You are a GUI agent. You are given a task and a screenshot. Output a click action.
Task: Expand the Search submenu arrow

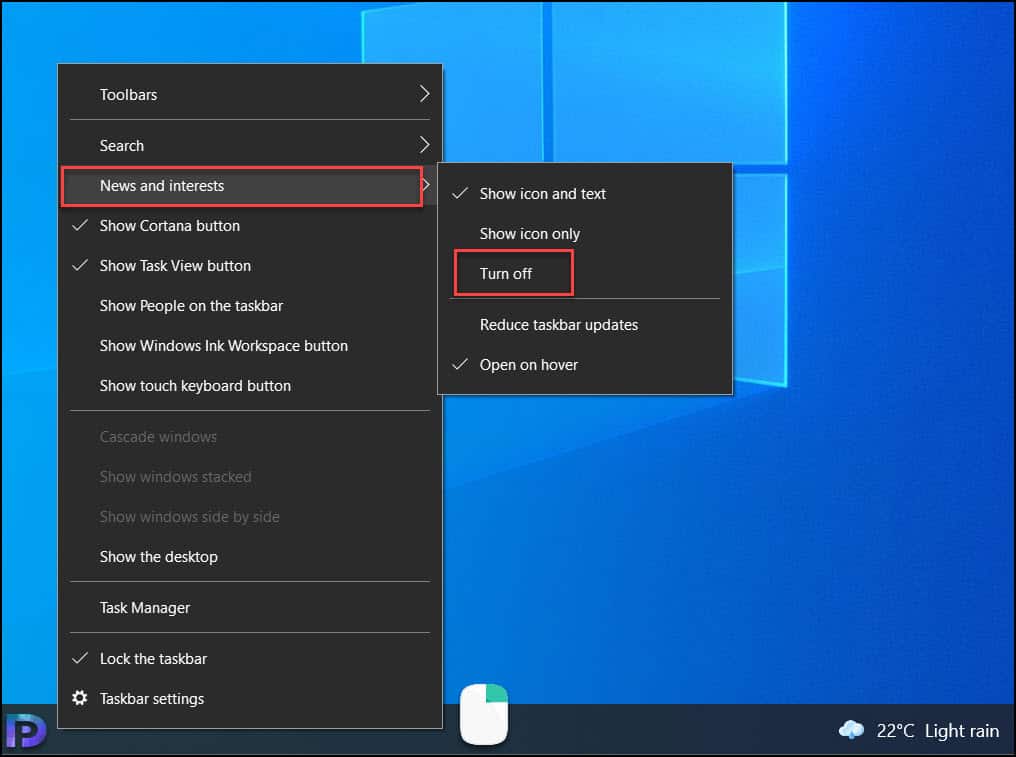click(424, 145)
